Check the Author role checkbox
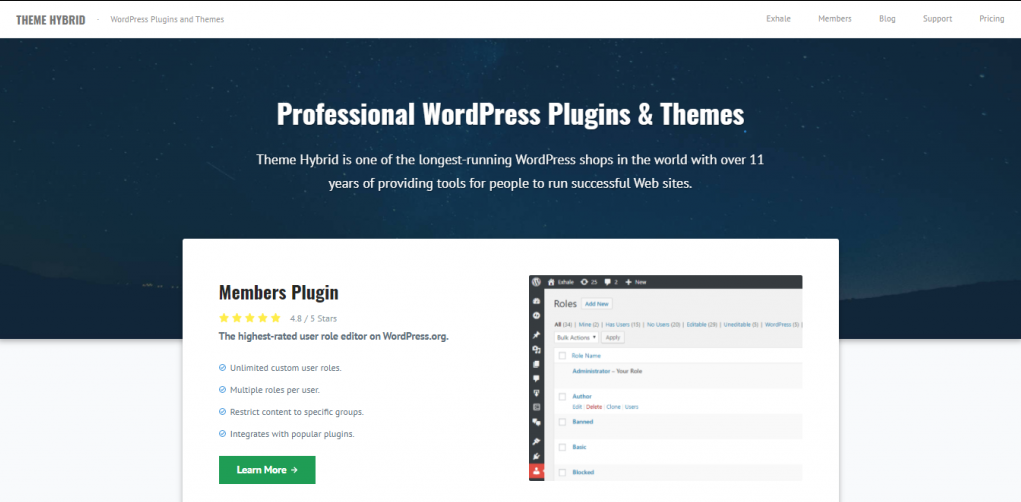 (562, 397)
